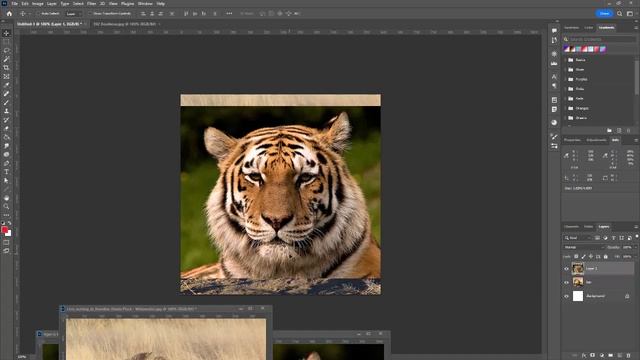Toggle lock image pixels brush icon

tap(584, 257)
